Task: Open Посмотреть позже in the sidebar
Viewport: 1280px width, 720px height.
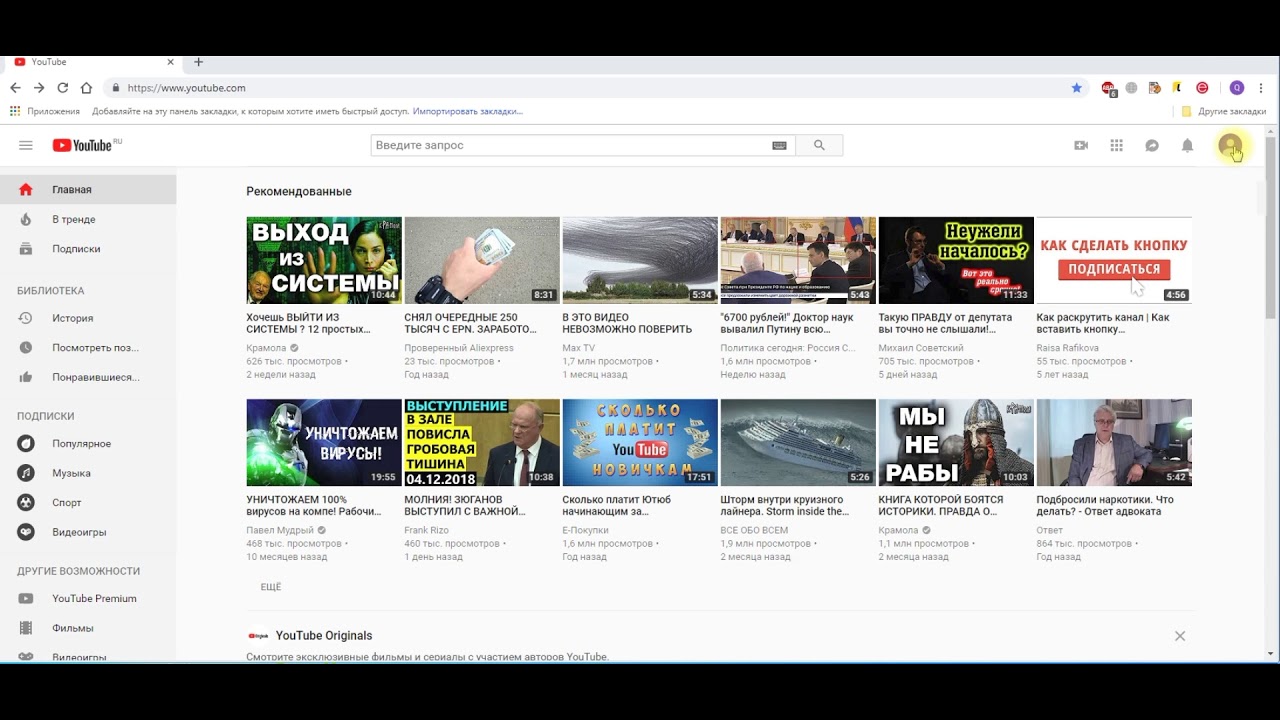Action: click(x=88, y=348)
